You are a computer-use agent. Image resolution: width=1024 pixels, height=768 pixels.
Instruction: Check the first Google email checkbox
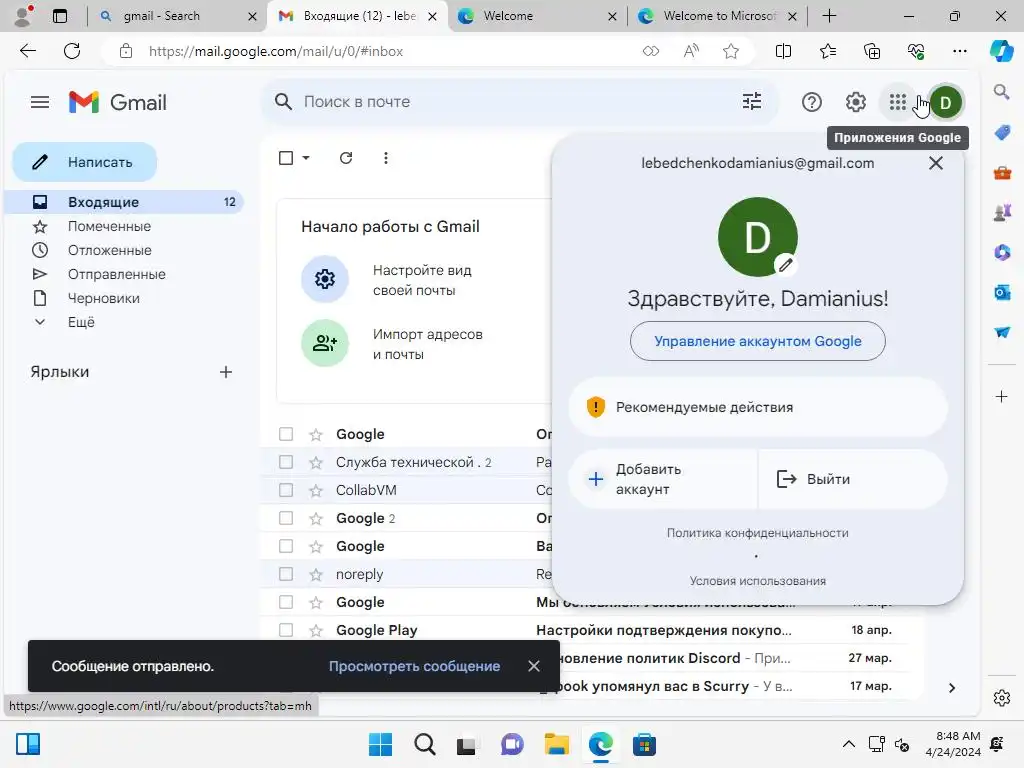(286, 434)
